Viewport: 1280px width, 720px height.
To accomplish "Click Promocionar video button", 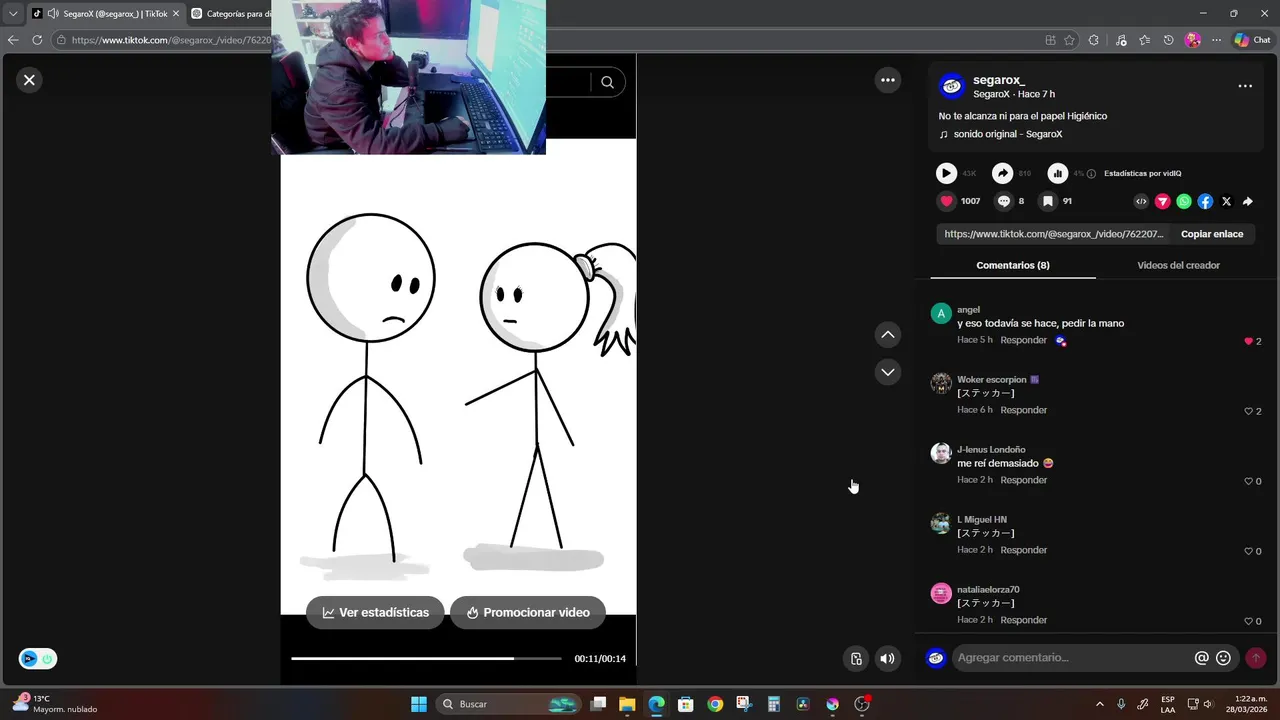I will 528,613.
